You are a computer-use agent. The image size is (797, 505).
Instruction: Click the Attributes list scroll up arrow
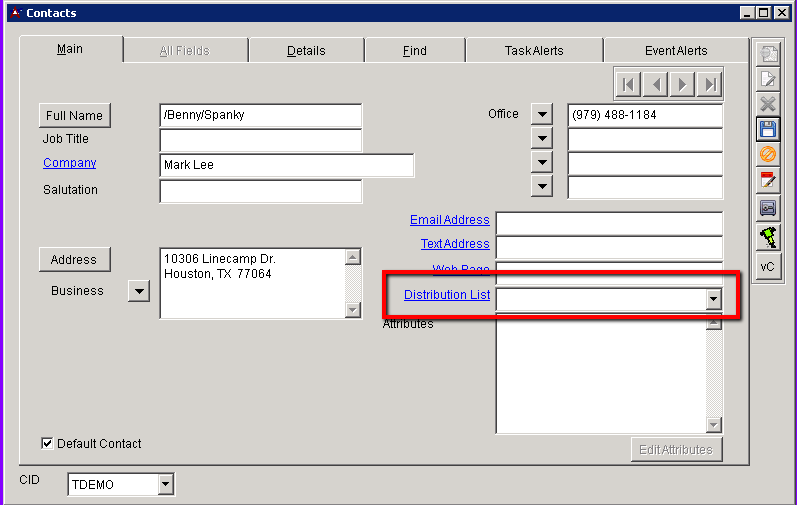[x=714, y=324]
